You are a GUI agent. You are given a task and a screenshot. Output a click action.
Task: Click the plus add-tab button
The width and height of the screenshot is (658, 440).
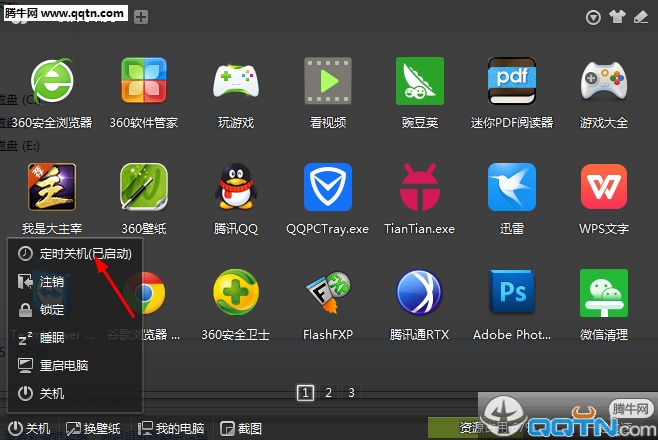tap(141, 17)
